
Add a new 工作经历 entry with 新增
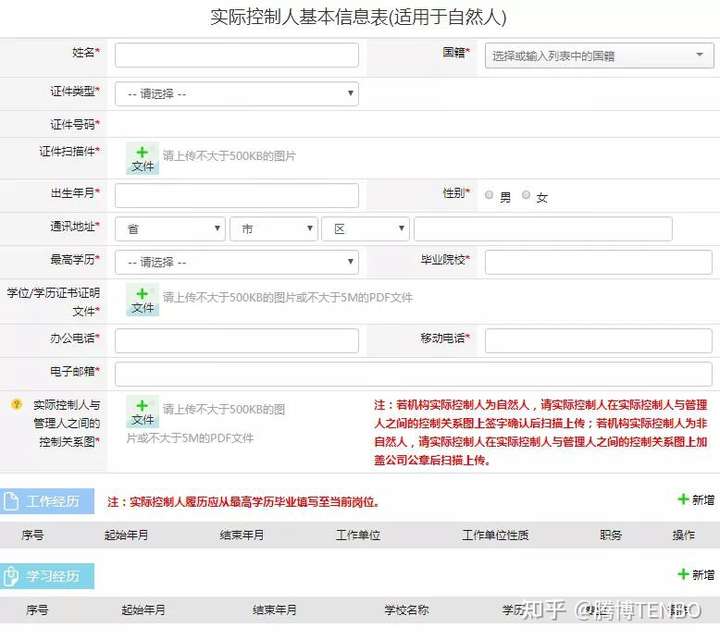click(x=696, y=500)
